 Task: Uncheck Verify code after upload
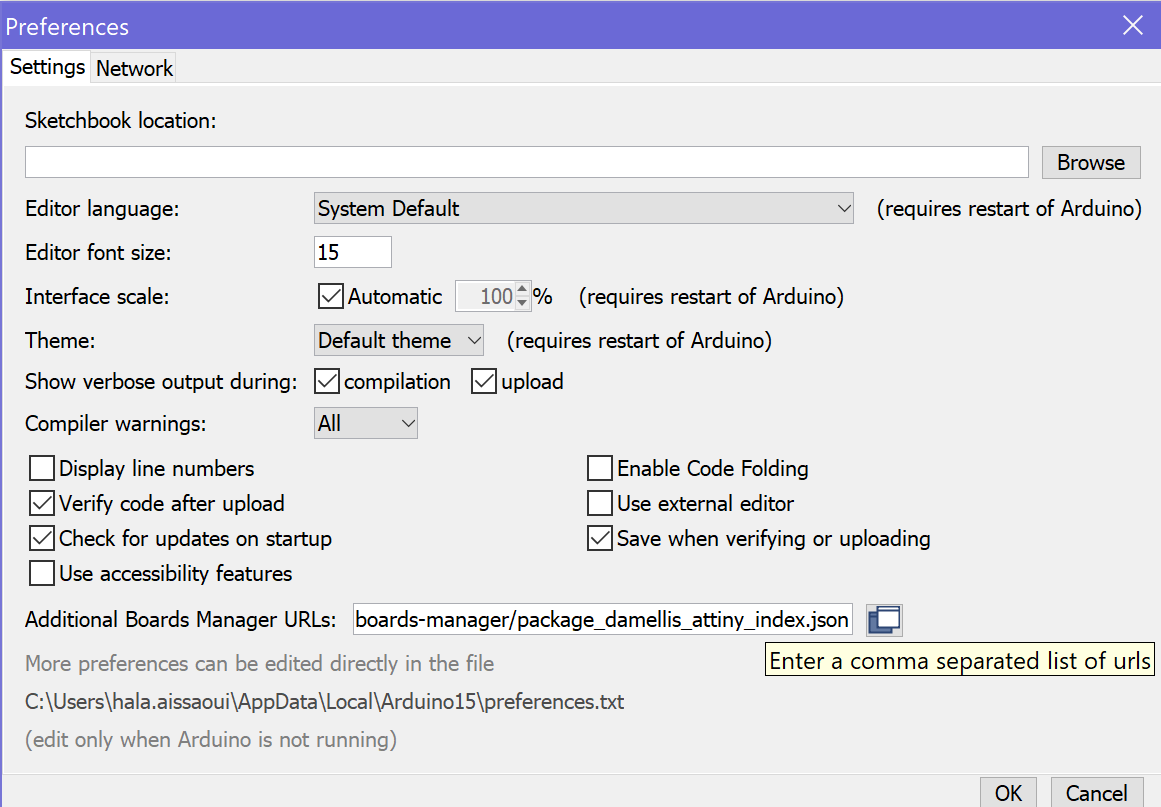click(42, 504)
